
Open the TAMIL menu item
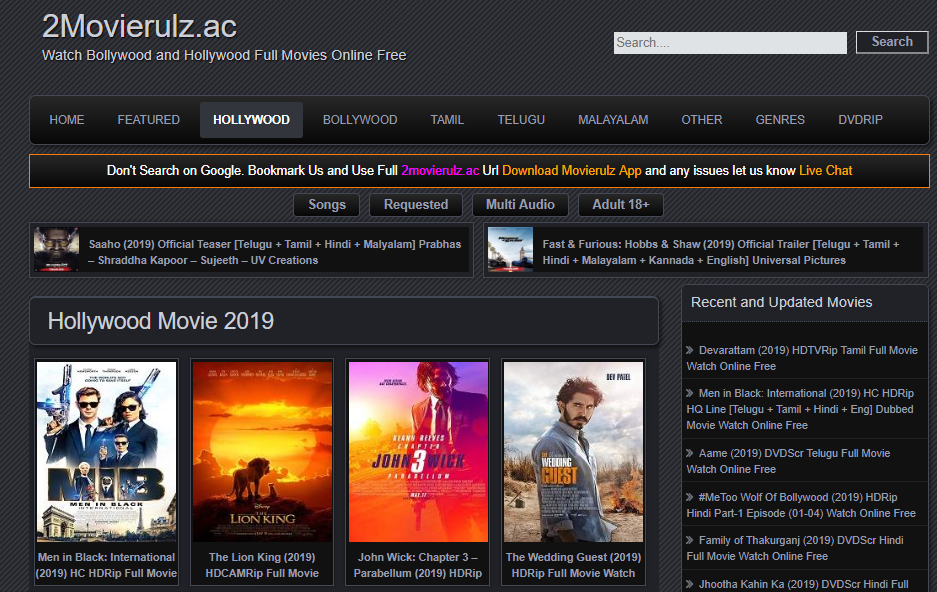point(447,119)
